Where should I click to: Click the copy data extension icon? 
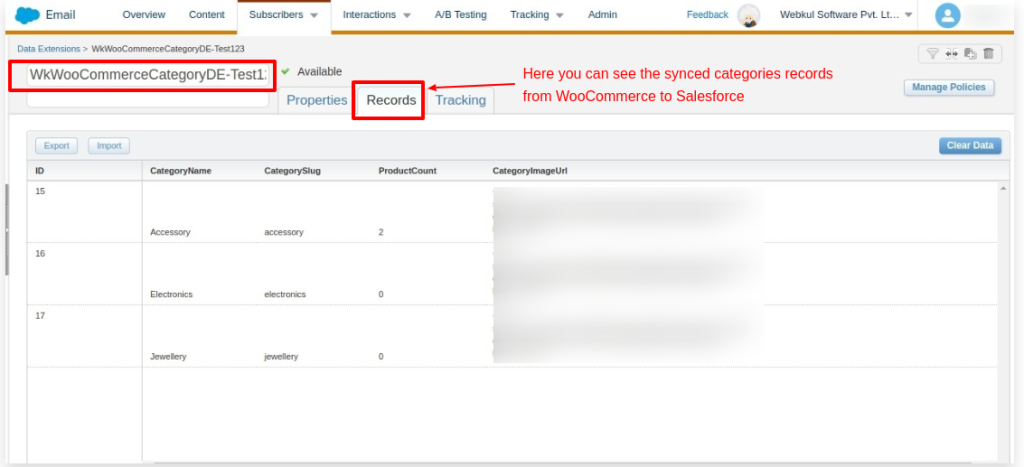[969, 54]
